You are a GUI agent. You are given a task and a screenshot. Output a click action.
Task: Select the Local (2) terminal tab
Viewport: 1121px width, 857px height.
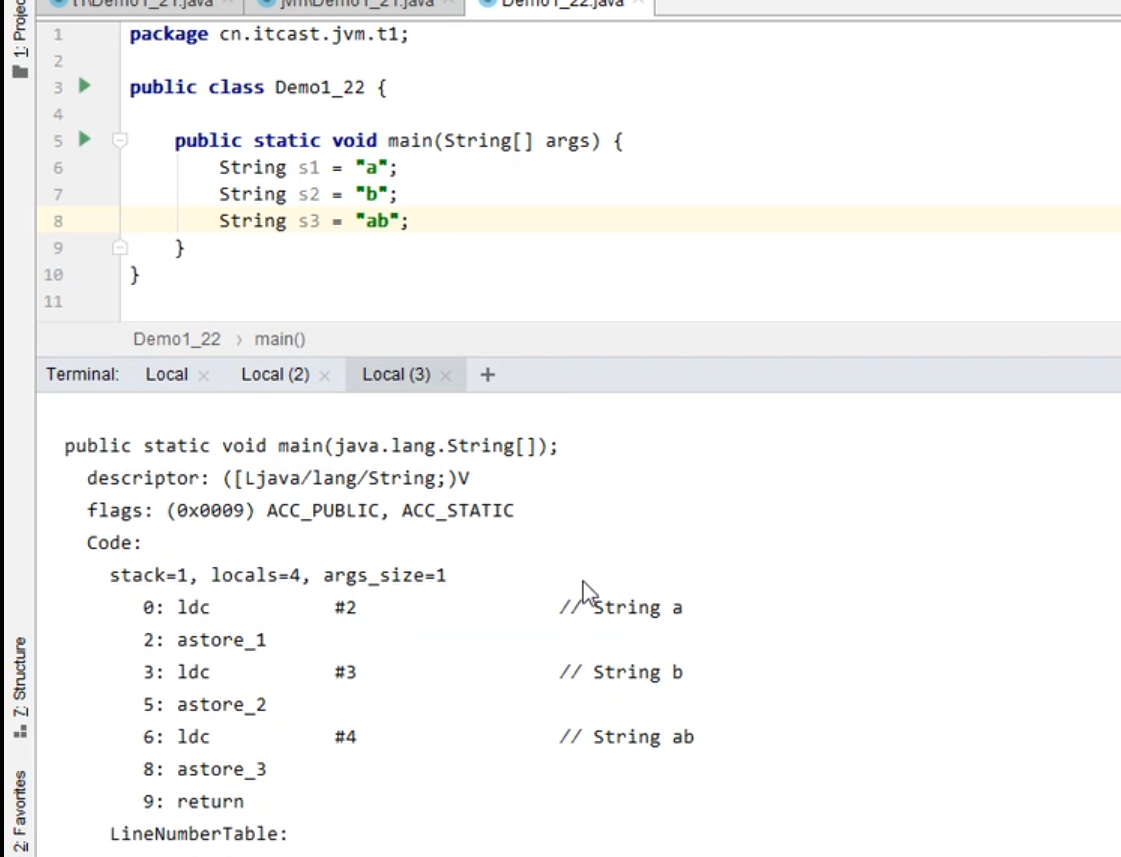click(x=275, y=375)
